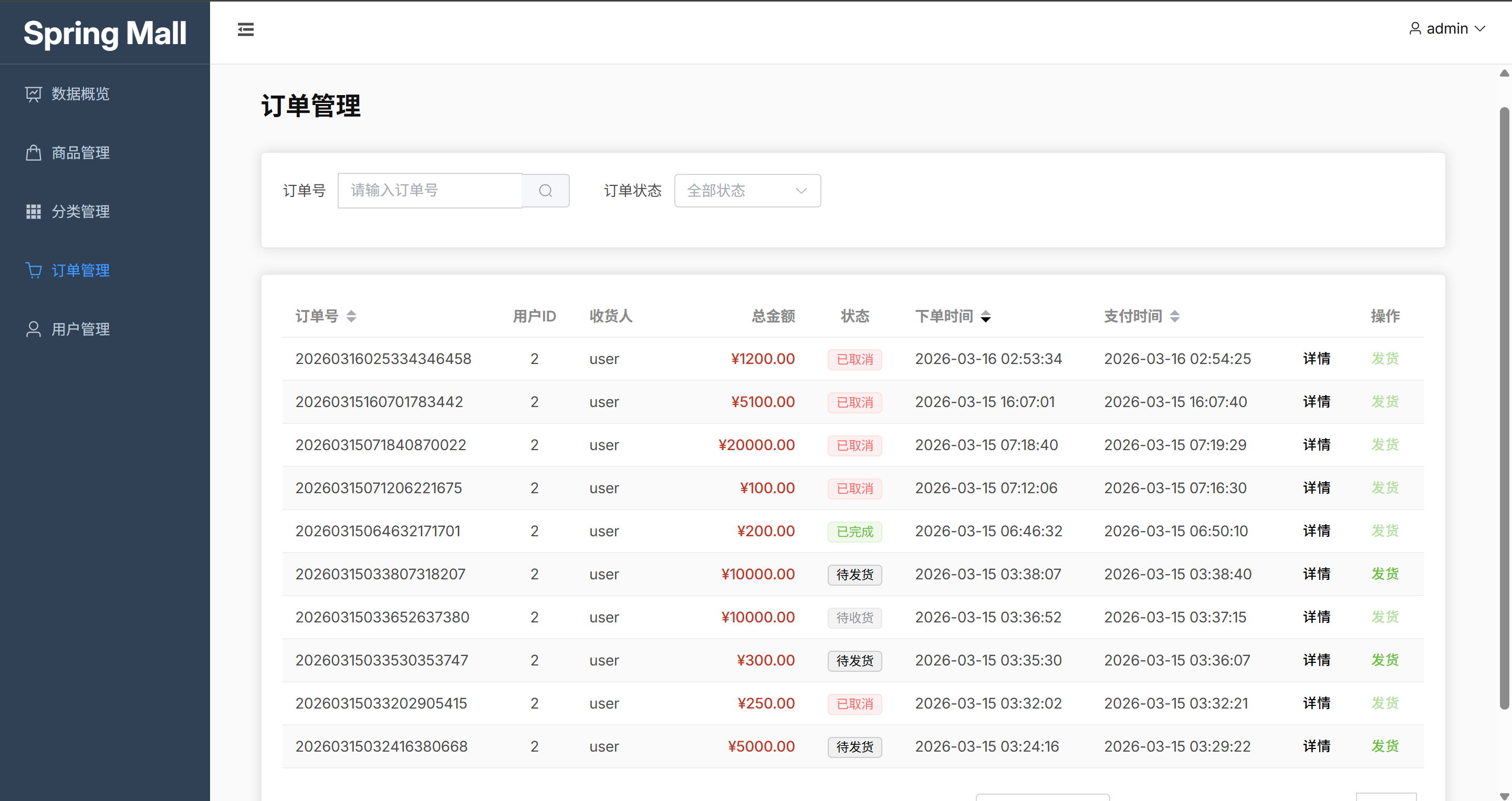This screenshot has width=1512, height=801.
Task: Click the product management bag icon
Action: [x=34, y=152]
